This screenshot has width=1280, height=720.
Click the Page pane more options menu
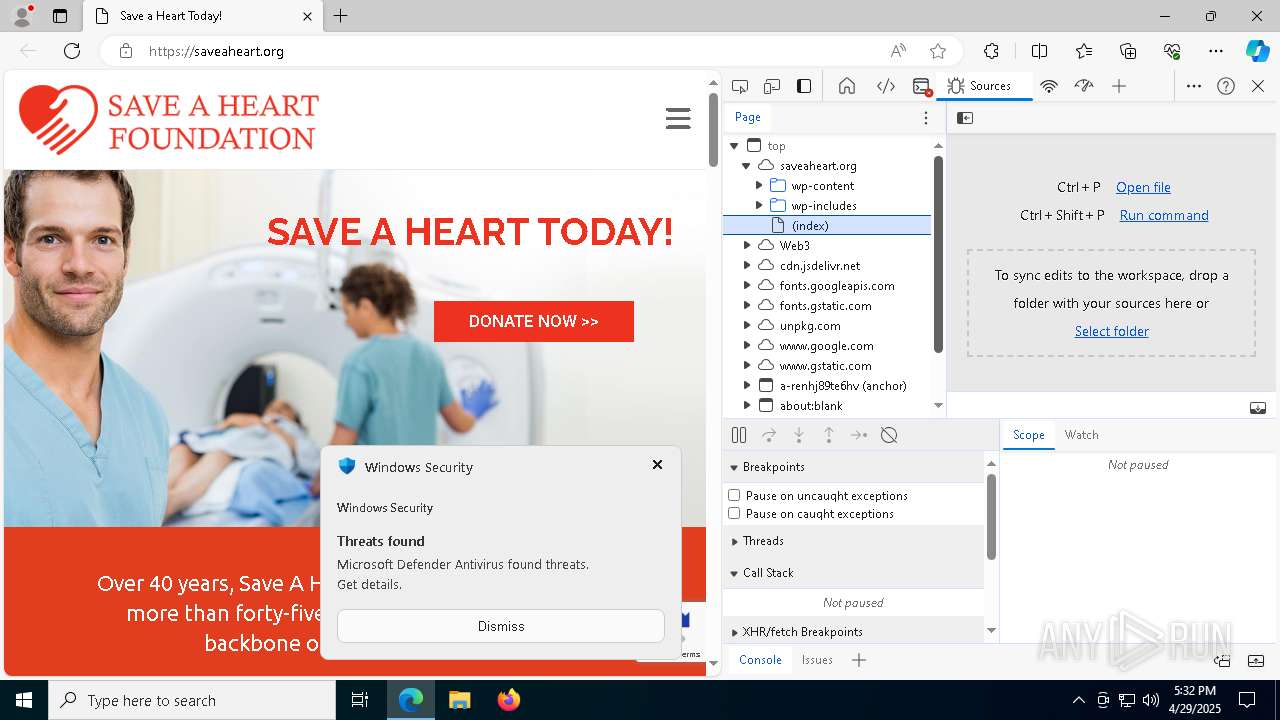pyautogui.click(x=926, y=118)
